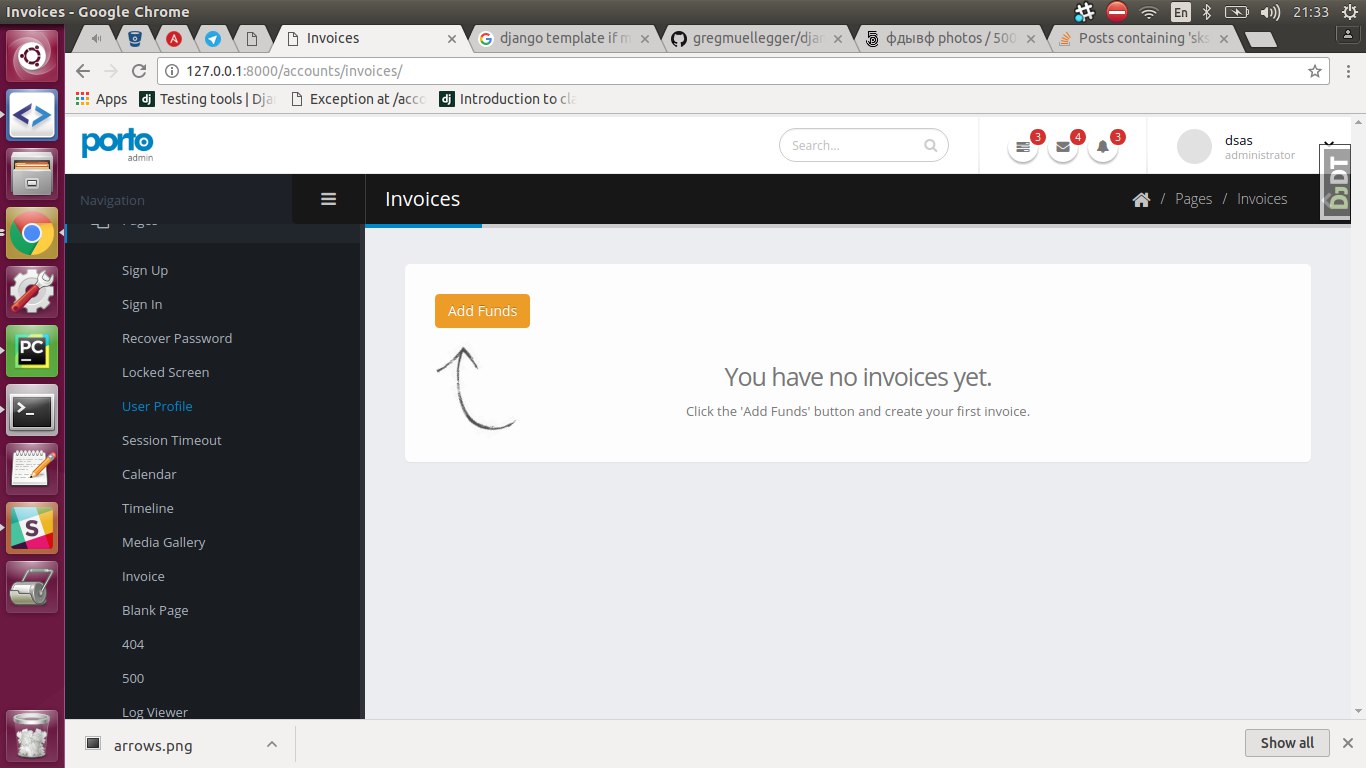Click the Add Funds button
This screenshot has height=768, width=1366.
(x=482, y=311)
